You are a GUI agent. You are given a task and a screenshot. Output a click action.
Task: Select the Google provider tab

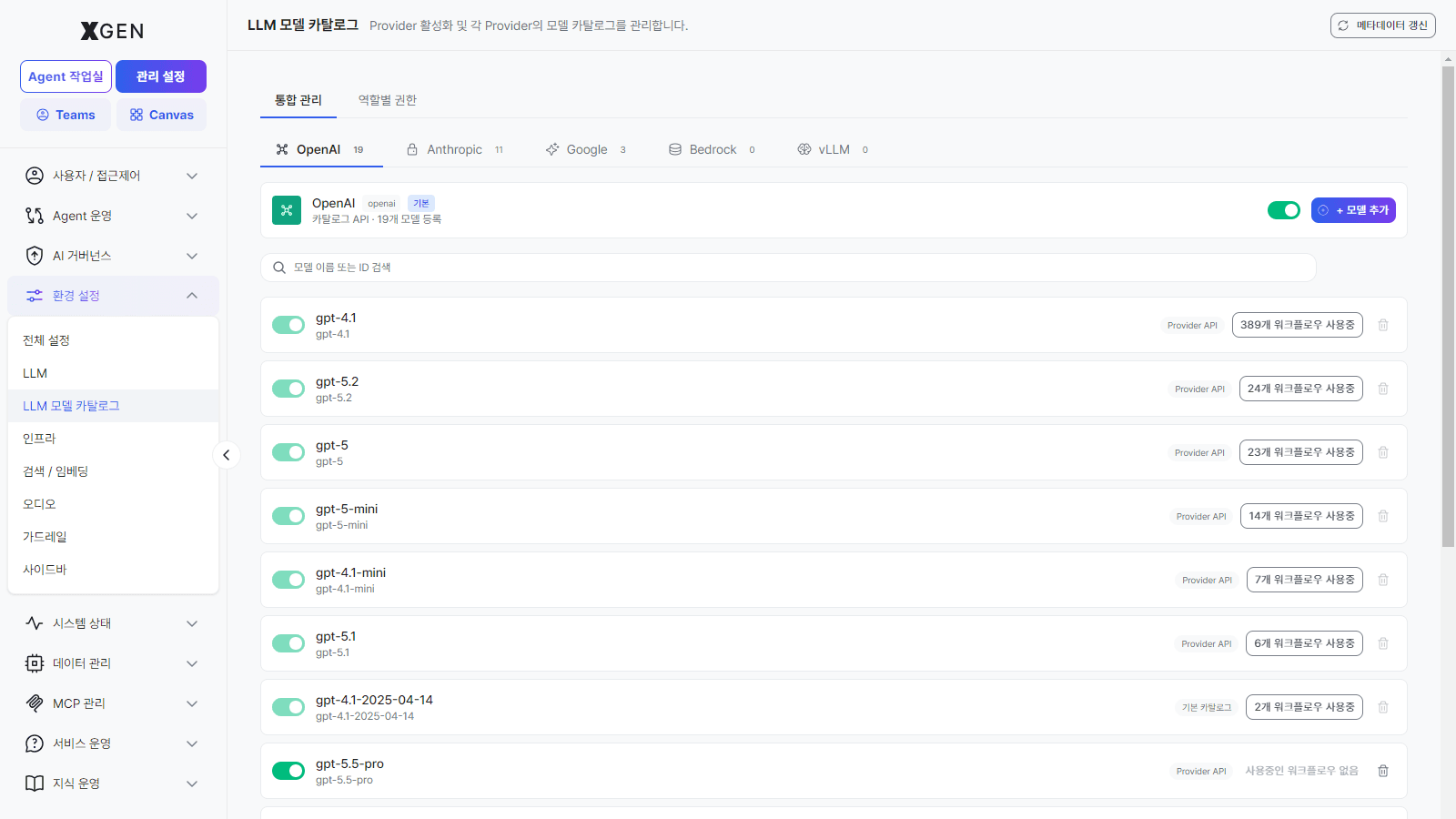coord(586,149)
